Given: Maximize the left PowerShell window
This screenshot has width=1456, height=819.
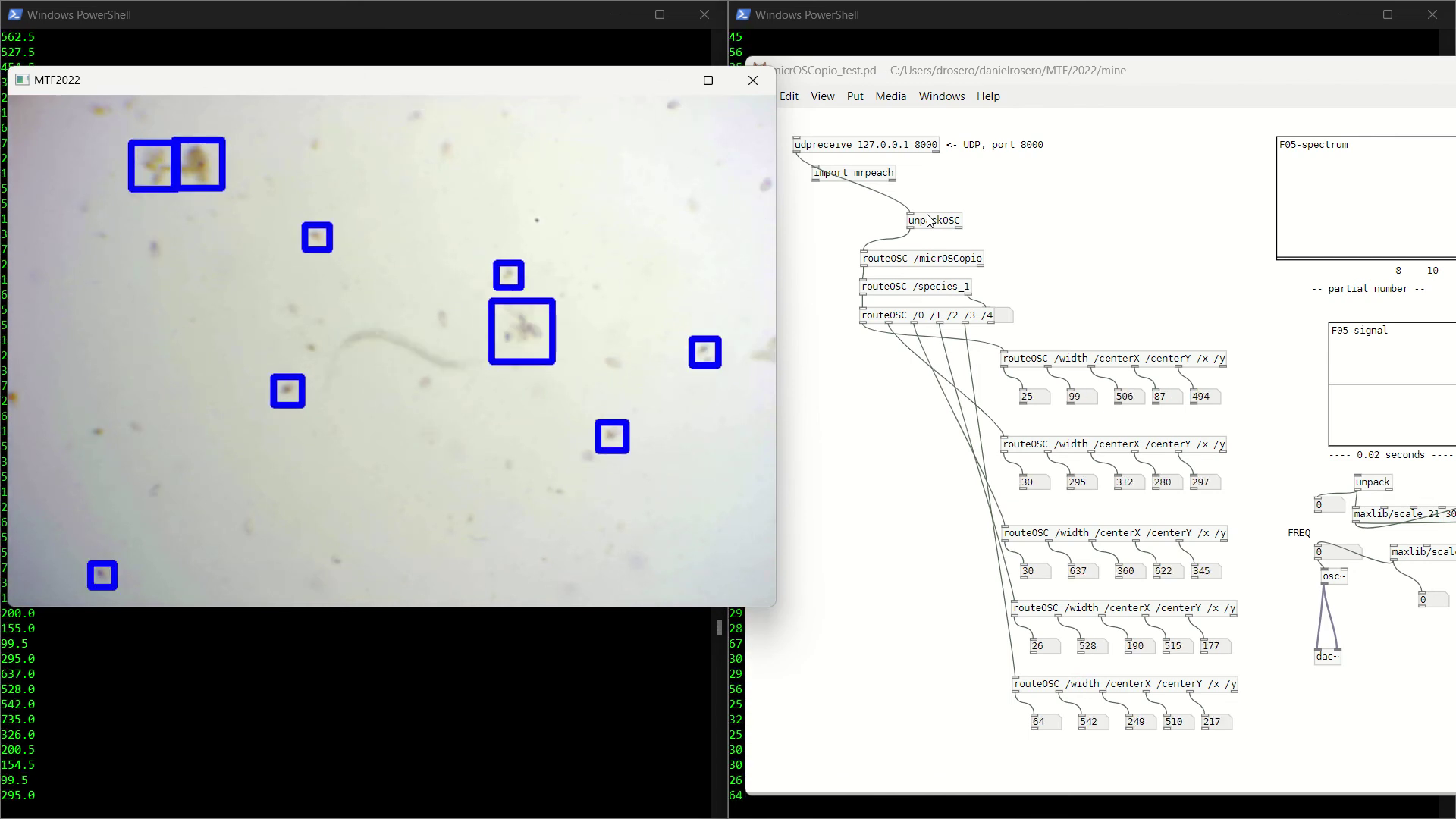Looking at the screenshot, I should [x=660, y=14].
